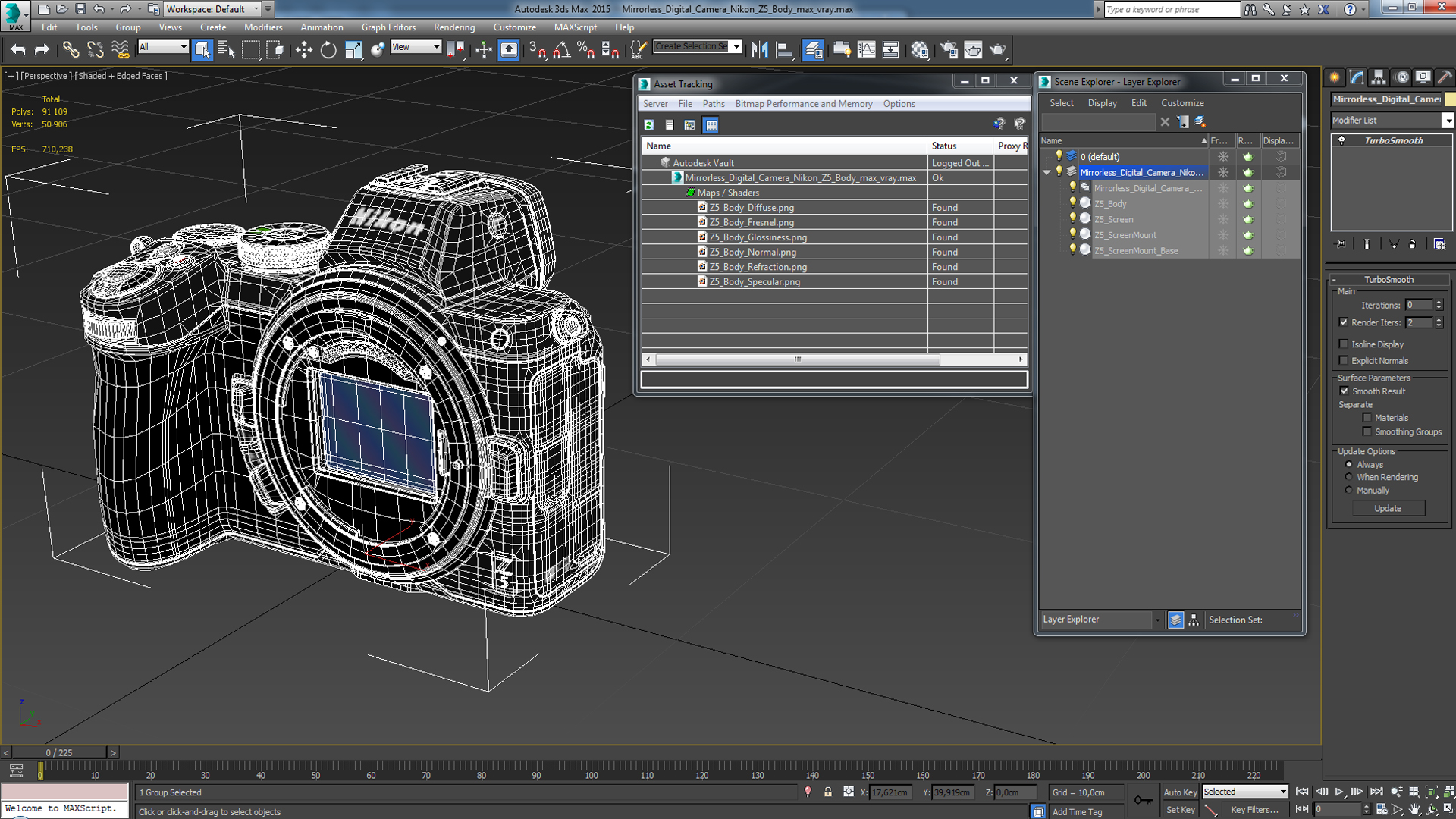This screenshot has height=819, width=1456.
Task: Enable Separate by Smoothing Groups checkbox
Action: (1367, 432)
